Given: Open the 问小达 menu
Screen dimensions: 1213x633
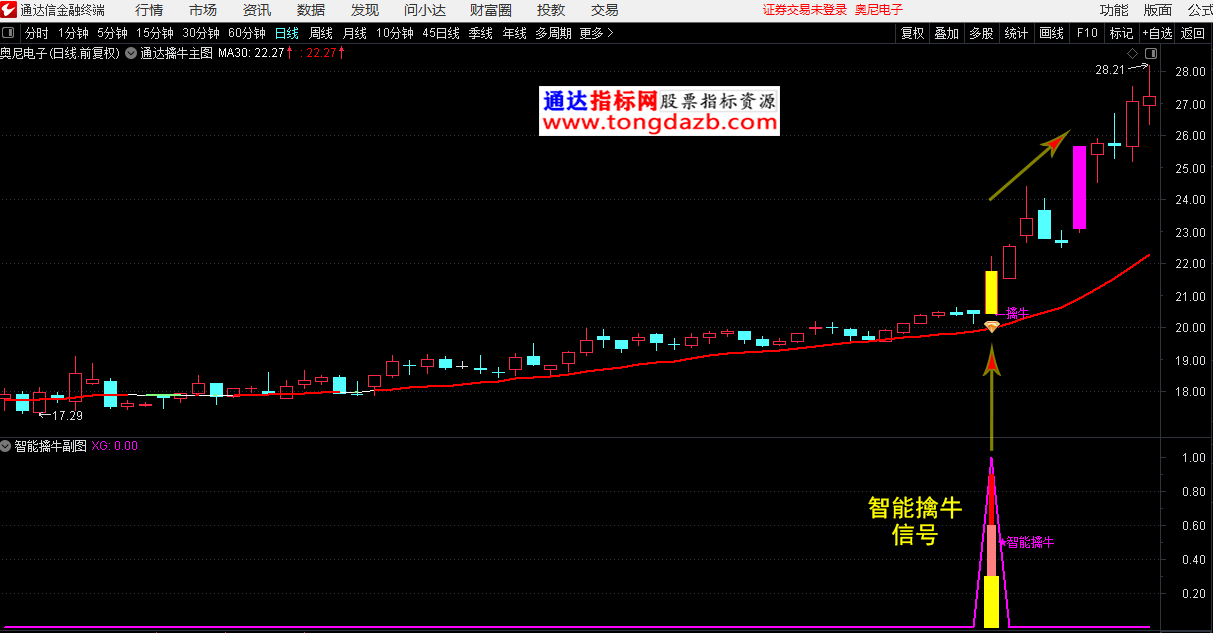Looking at the screenshot, I should (425, 10).
